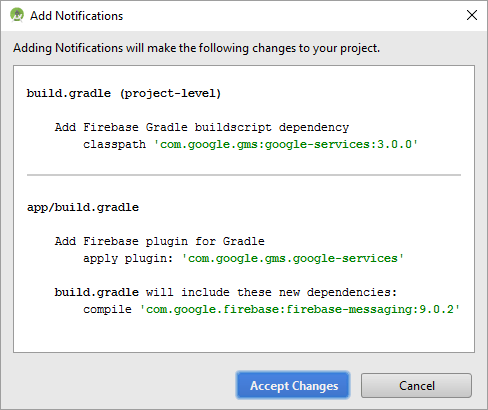Image resolution: width=488 pixels, height=410 pixels.
Task: Click the horizontal separator line
Action: pos(244,175)
